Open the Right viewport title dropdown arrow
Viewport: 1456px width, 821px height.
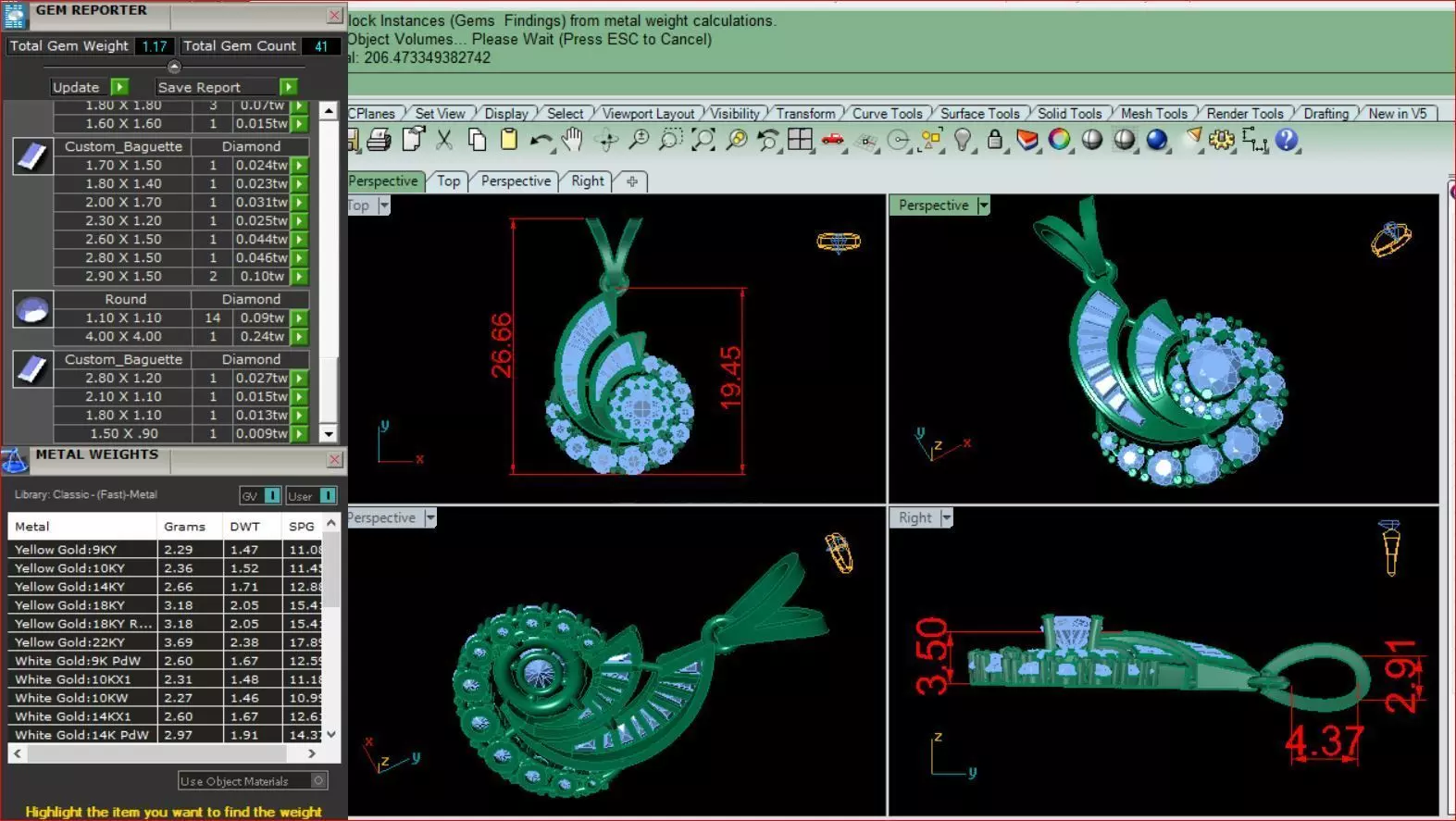(946, 518)
